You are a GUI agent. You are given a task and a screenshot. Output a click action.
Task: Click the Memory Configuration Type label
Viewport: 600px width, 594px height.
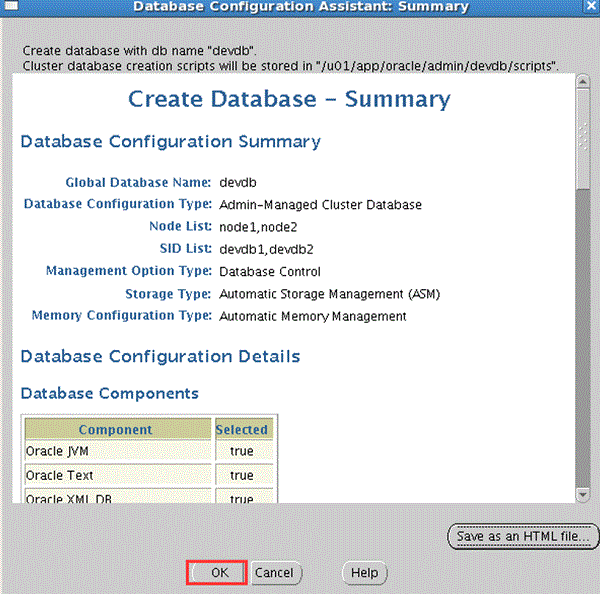(x=122, y=316)
